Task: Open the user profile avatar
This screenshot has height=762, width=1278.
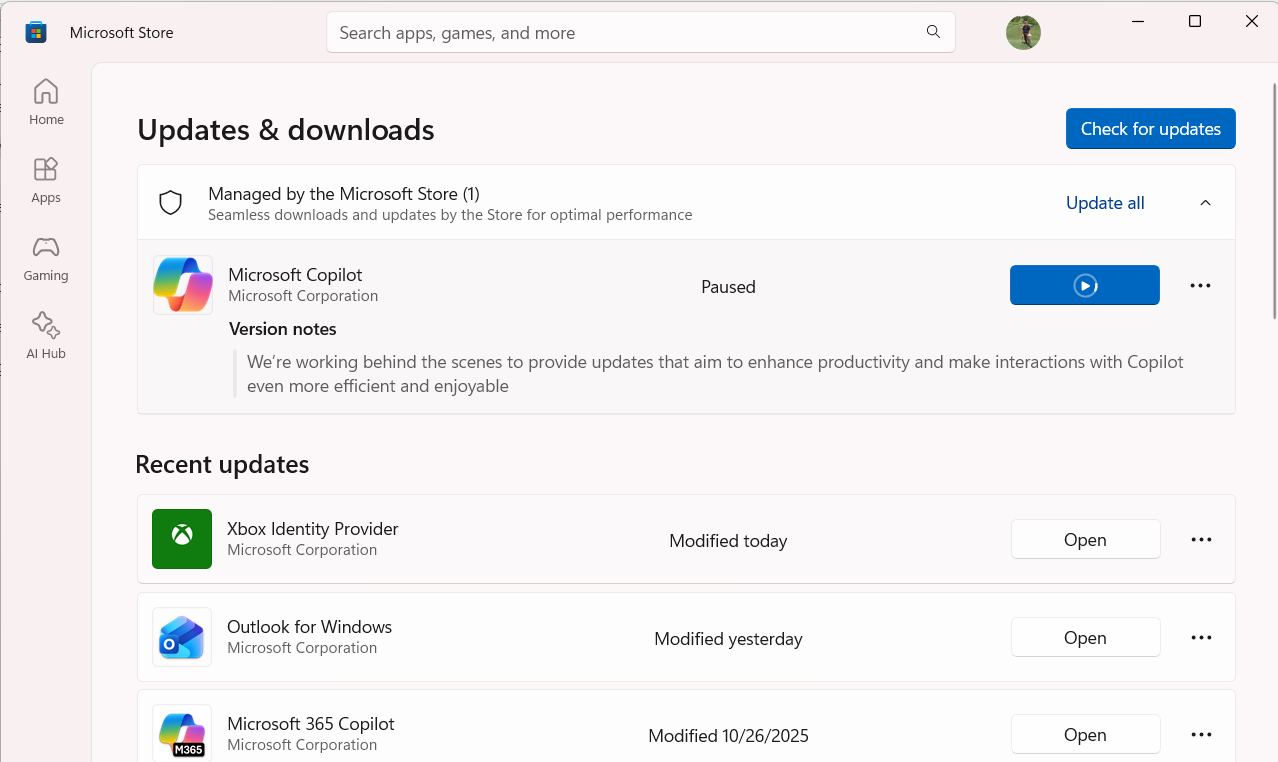Action: 1023,32
